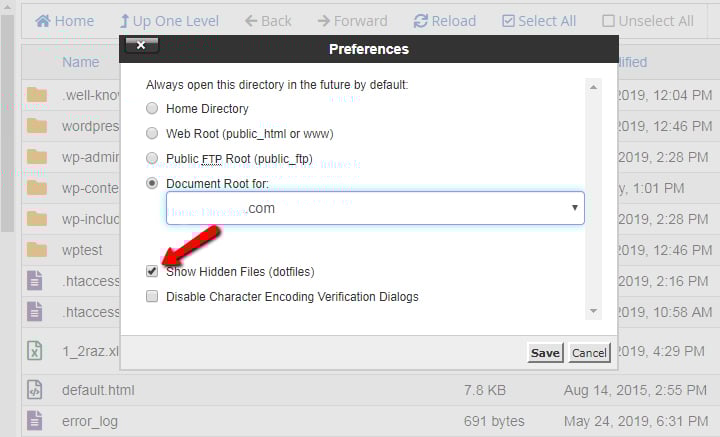
Task: Click the wptest folder name
Action: point(82,250)
